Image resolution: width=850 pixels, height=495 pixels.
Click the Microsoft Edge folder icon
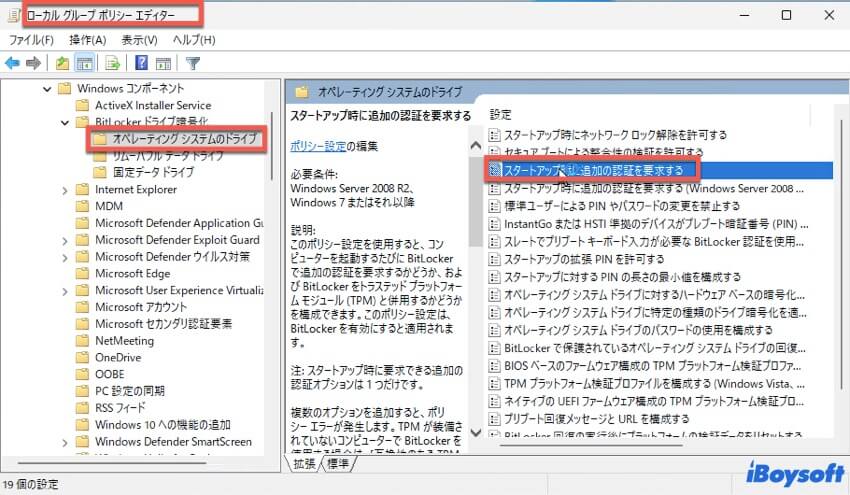[x=82, y=273]
